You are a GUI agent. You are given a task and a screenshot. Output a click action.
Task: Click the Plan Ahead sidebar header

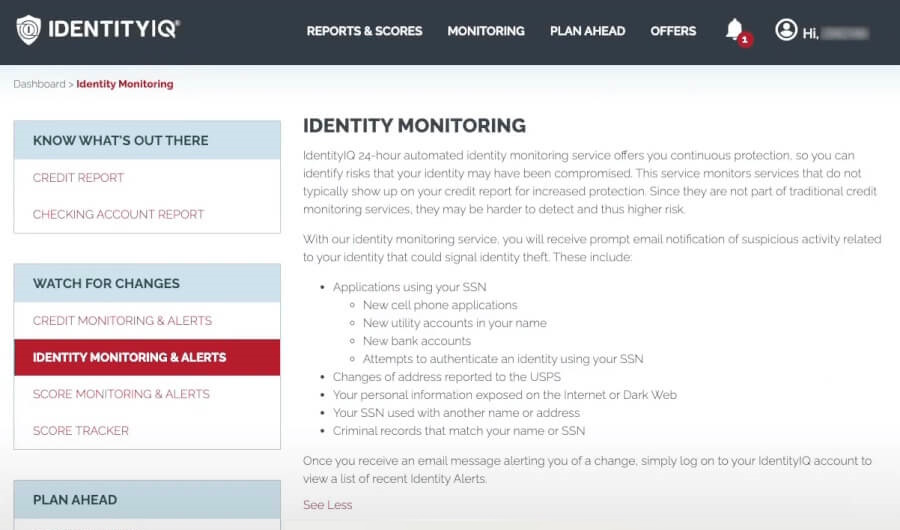tap(147, 500)
